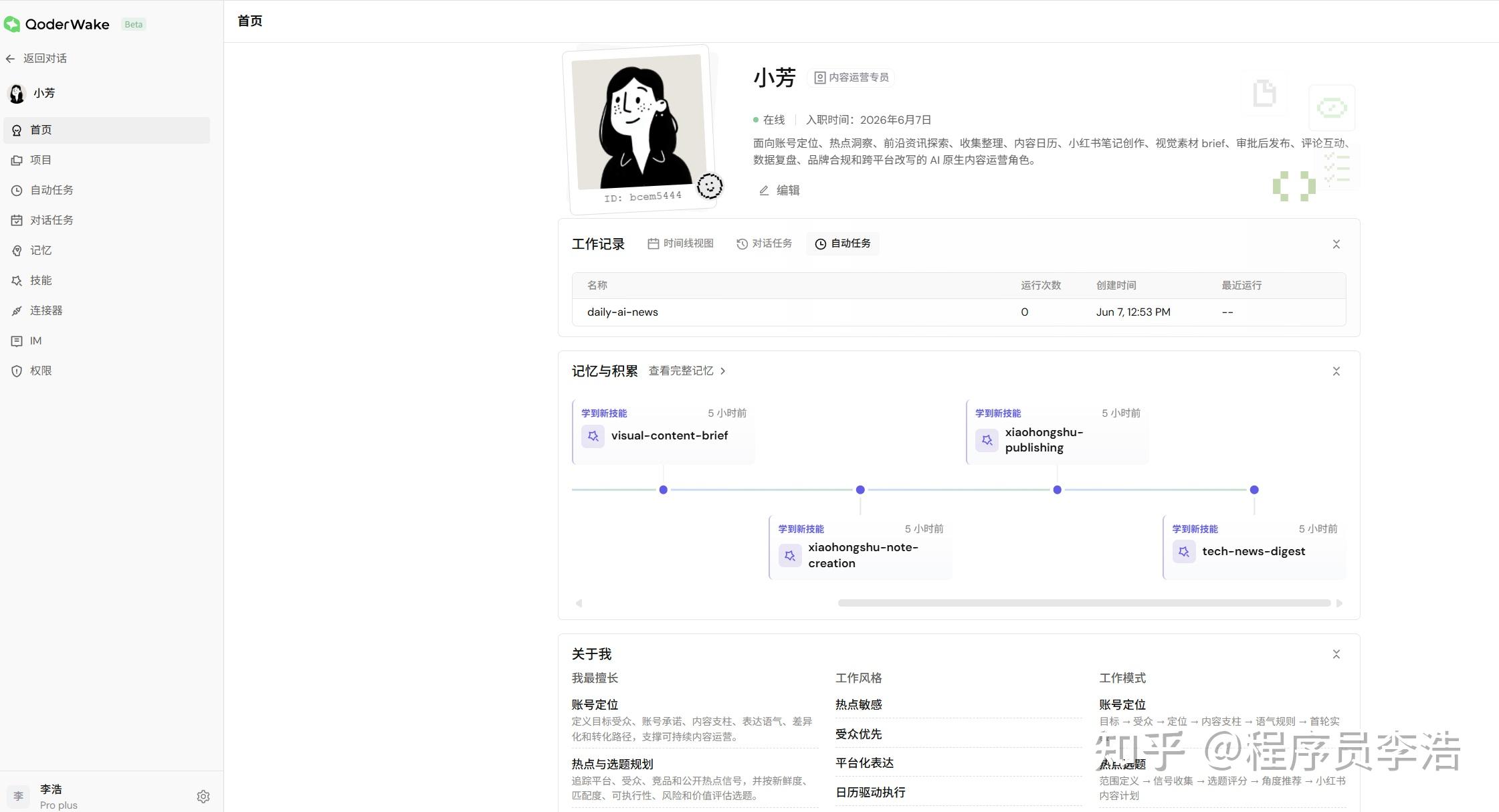This screenshot has width=1499, height=812.
Task: Open 记忆 icon in sidebar
Action: point(17,251)
